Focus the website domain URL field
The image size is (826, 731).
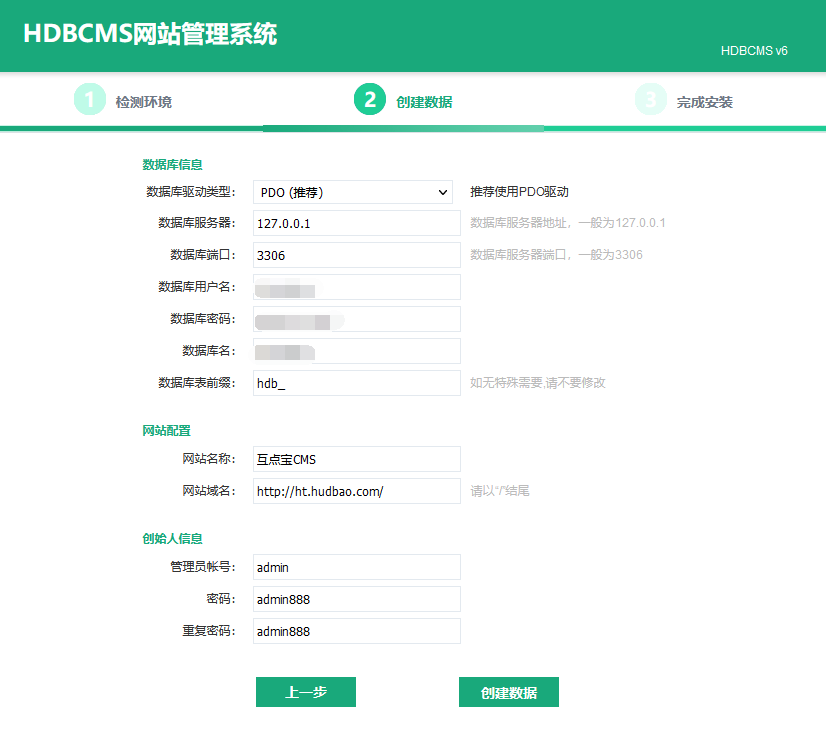click(356, 491)
